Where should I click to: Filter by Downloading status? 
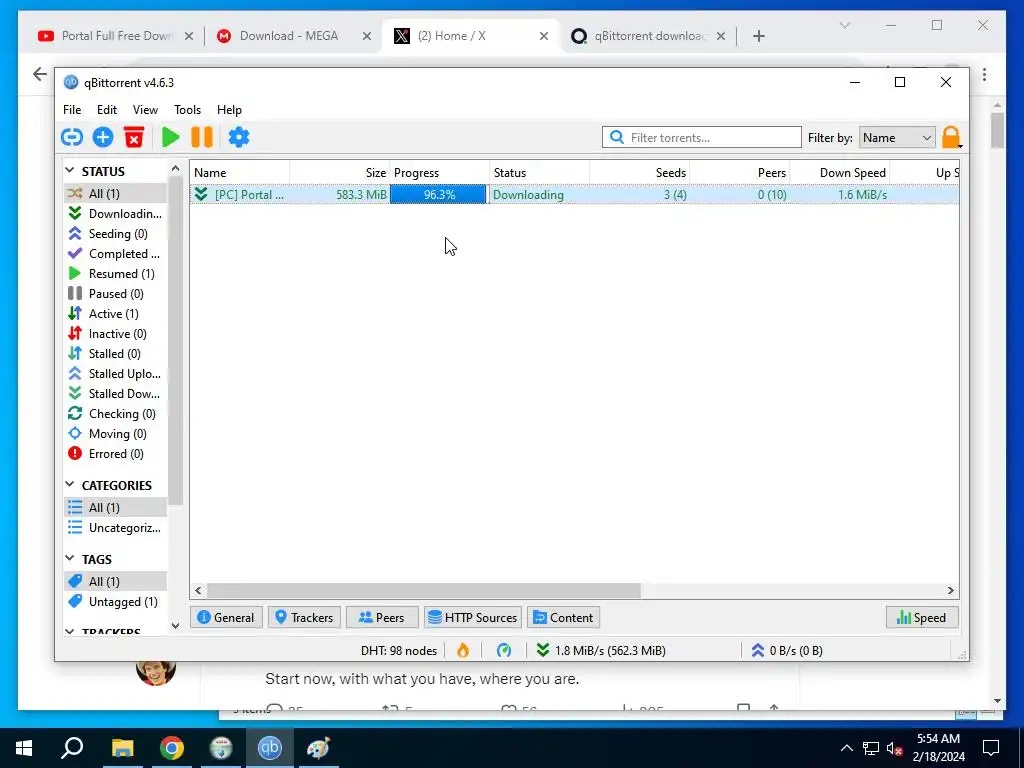[x=116, y=214]
